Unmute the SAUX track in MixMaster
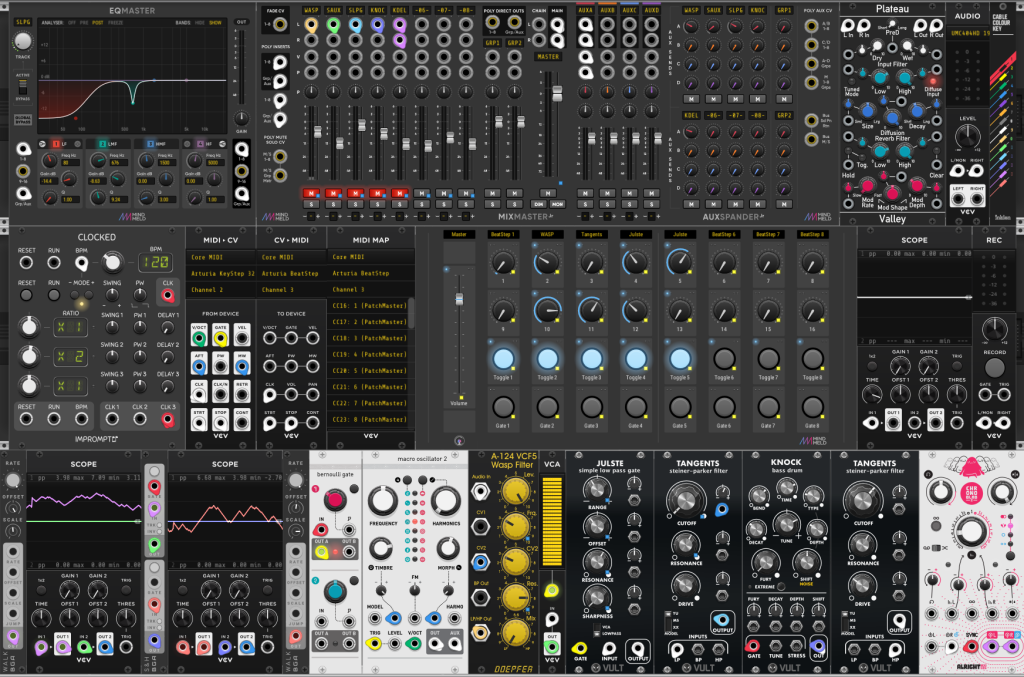1024x677 pixels. 333,193
